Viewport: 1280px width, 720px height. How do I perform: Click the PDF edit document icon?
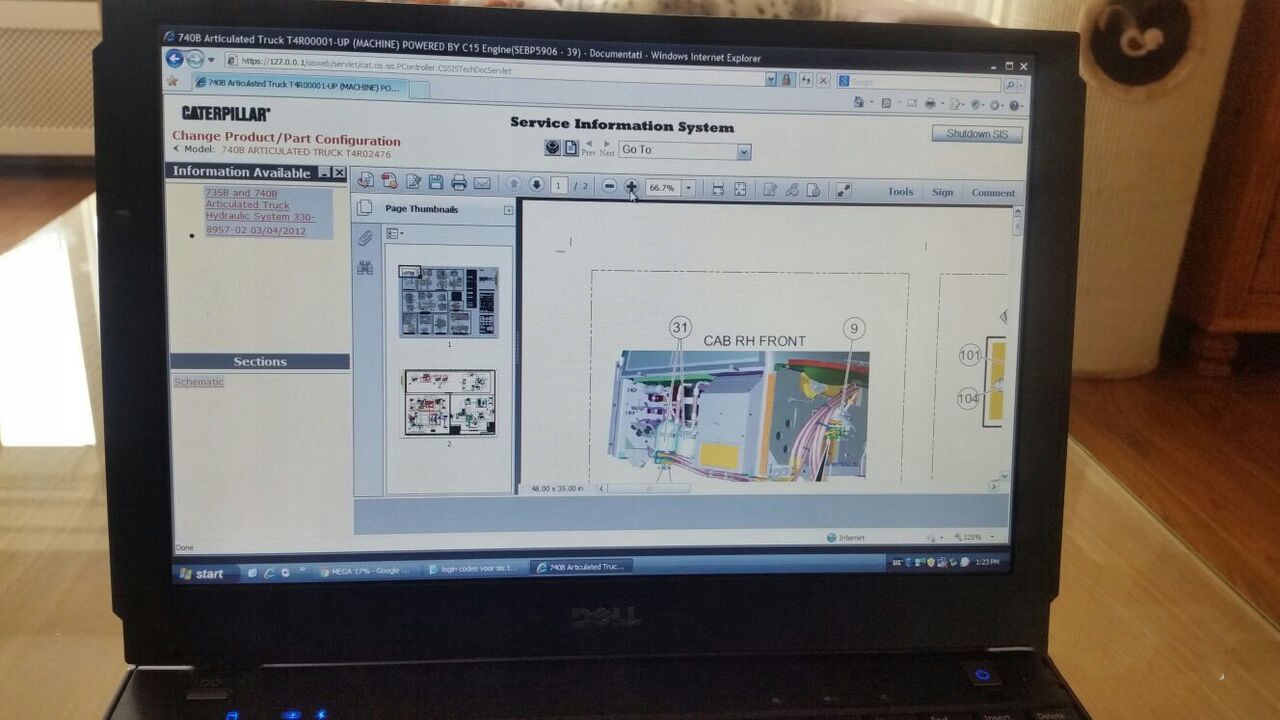pos(413,182)
